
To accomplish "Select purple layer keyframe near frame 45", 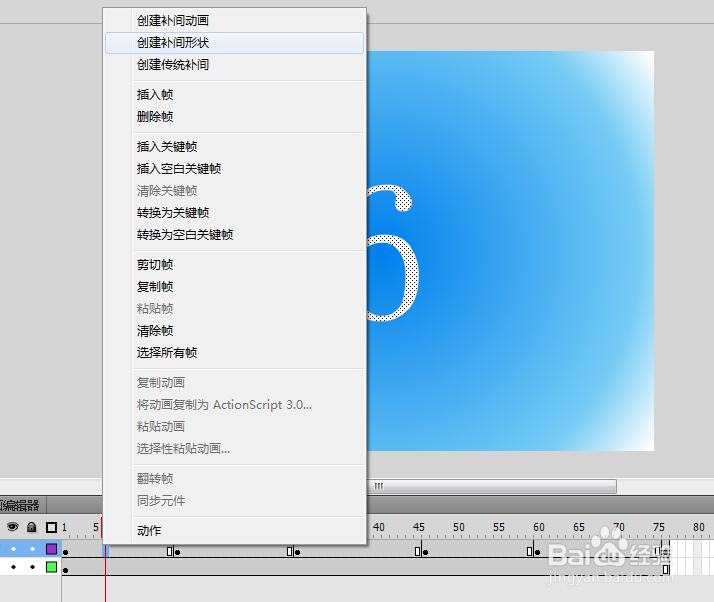I will pos(425,552).
